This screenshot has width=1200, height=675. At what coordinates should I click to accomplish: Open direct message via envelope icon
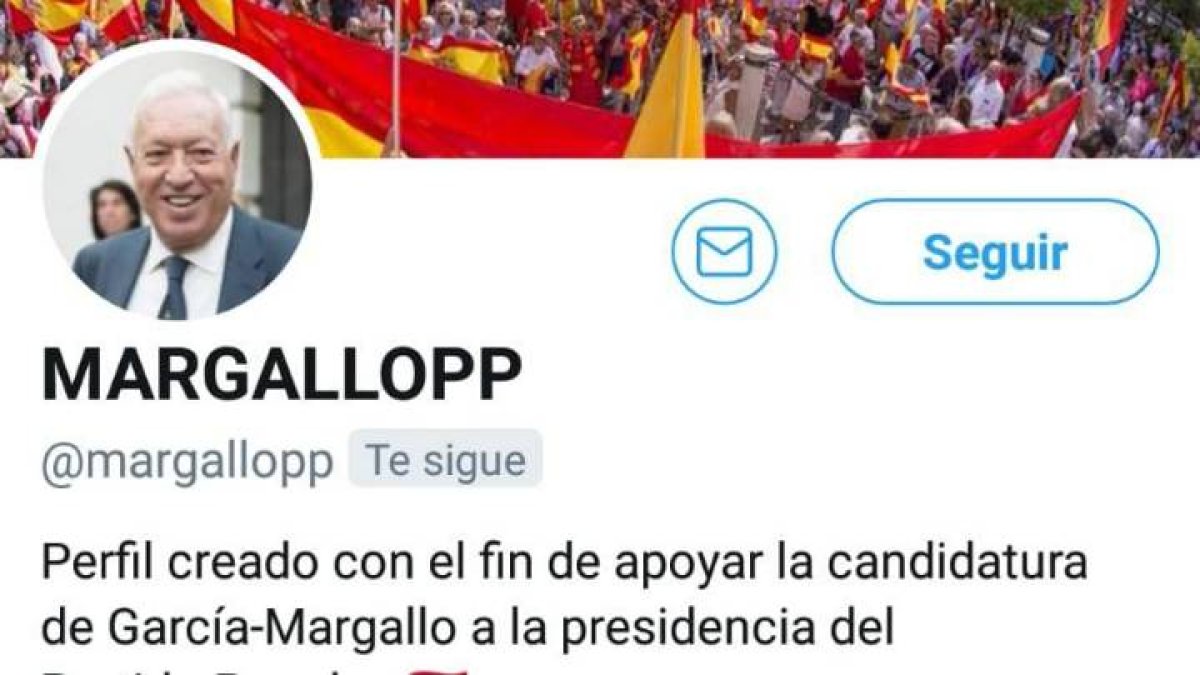(x=724, y=251)
